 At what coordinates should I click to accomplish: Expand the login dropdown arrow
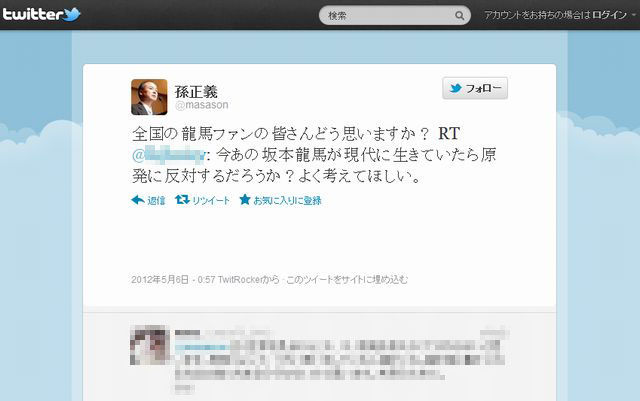click(633, 15)
